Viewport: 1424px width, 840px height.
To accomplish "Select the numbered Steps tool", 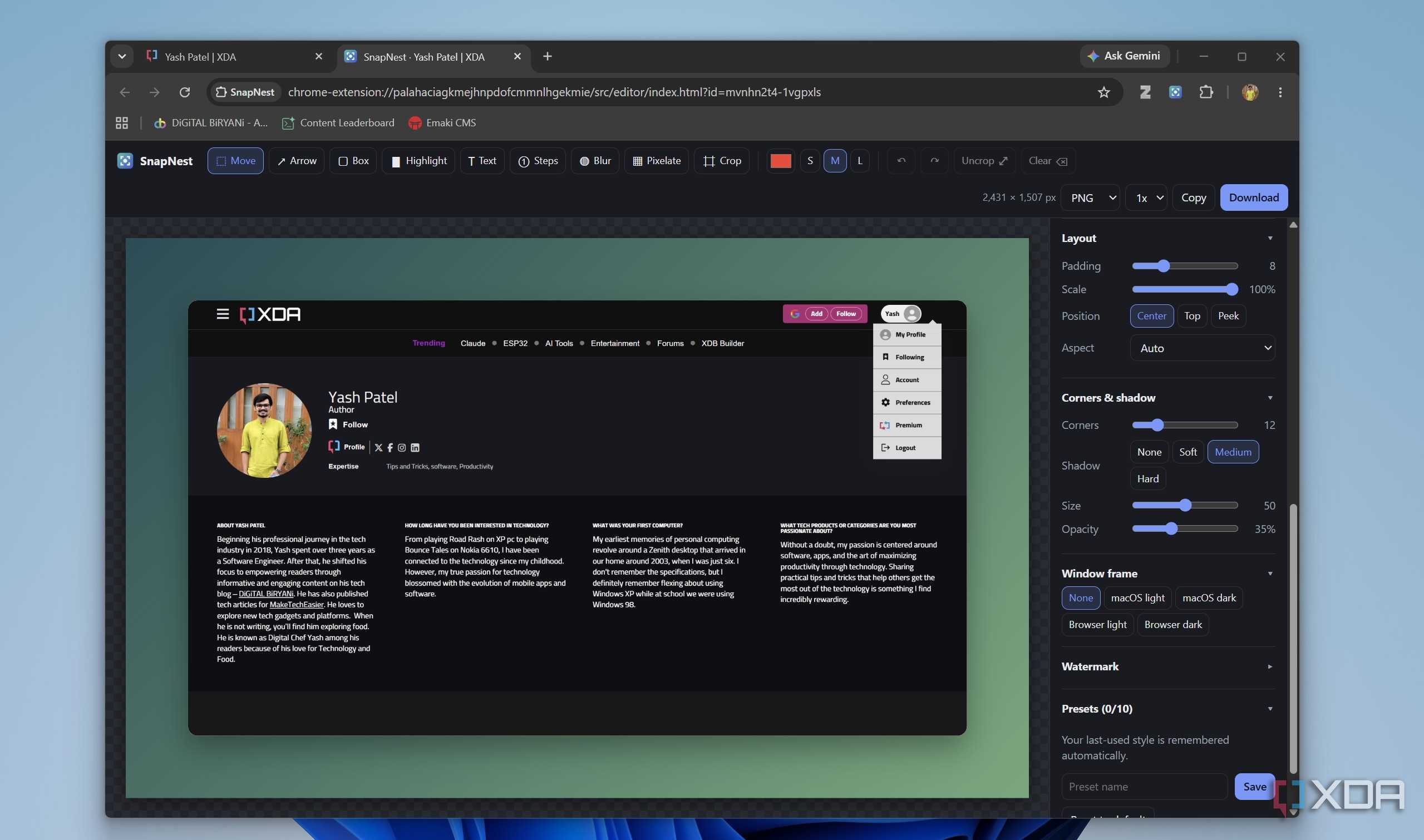I will [538, 161].
